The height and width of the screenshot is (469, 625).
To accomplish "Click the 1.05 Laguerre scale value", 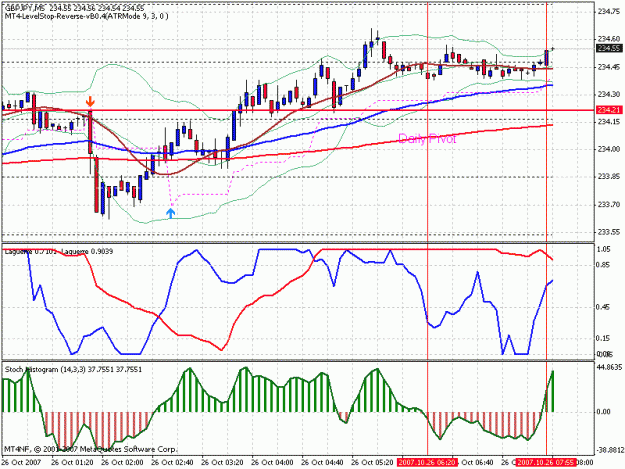I will click(604, 249).
